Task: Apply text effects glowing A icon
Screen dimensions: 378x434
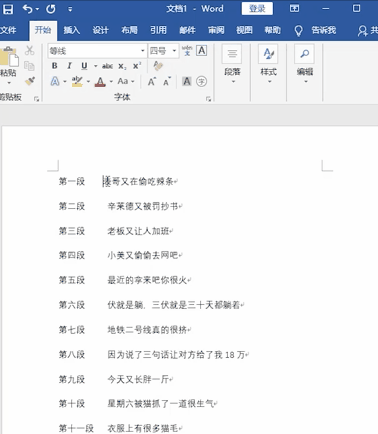Action: (55, 81)
